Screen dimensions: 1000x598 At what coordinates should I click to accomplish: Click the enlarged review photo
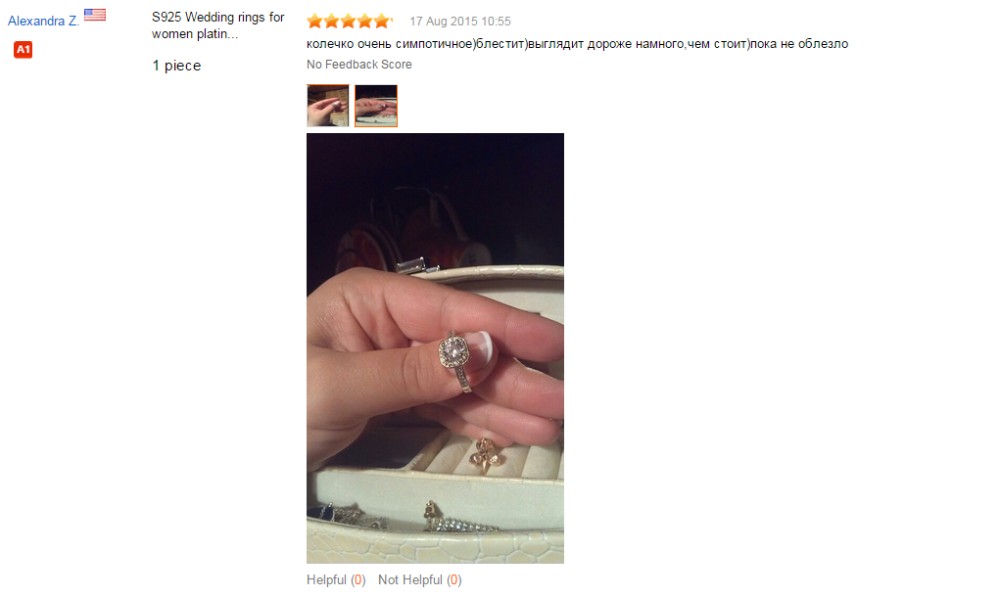tap(435, 348)
